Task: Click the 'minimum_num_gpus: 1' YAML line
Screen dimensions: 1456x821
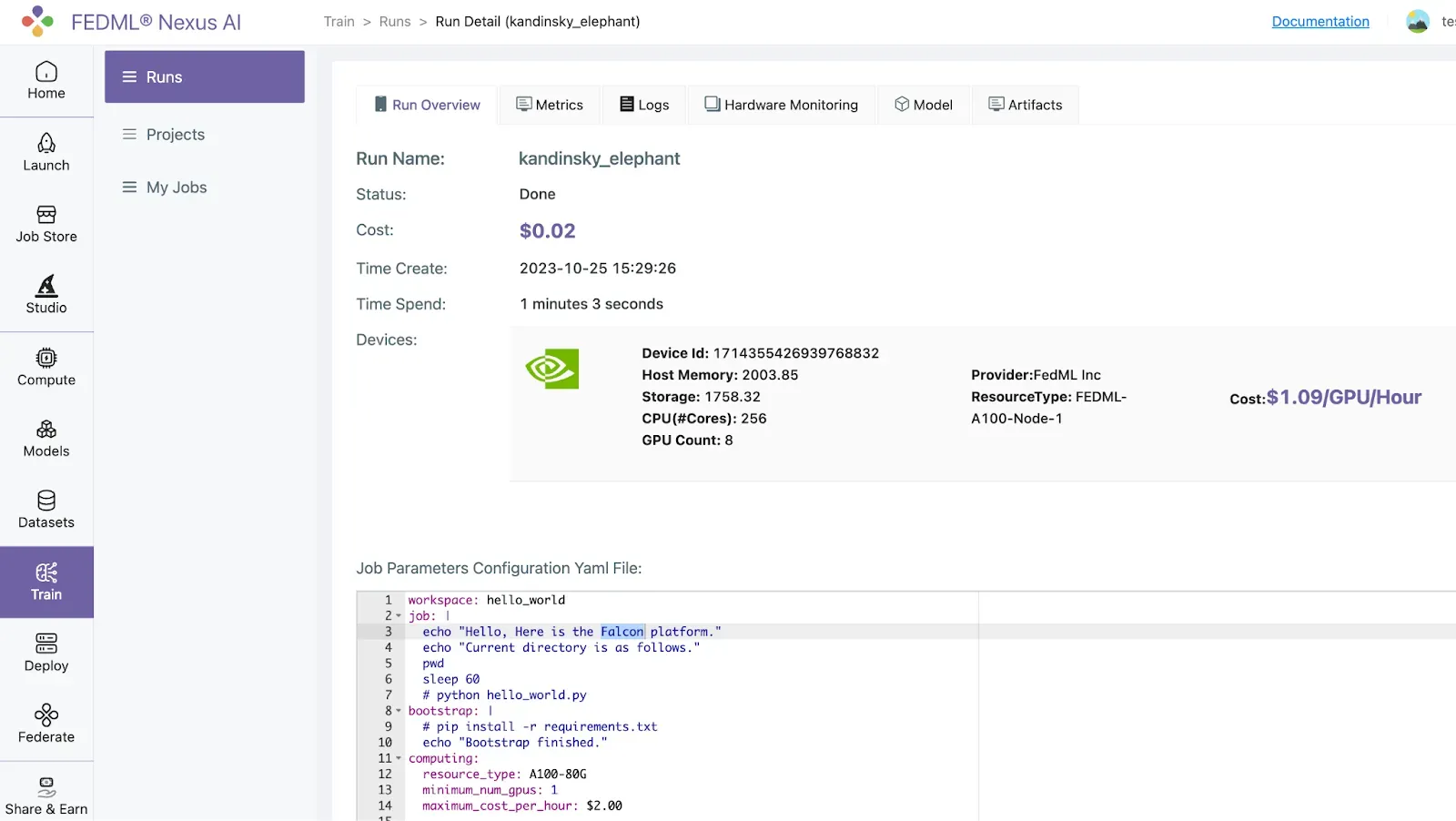Action: (x=490, y=790)
